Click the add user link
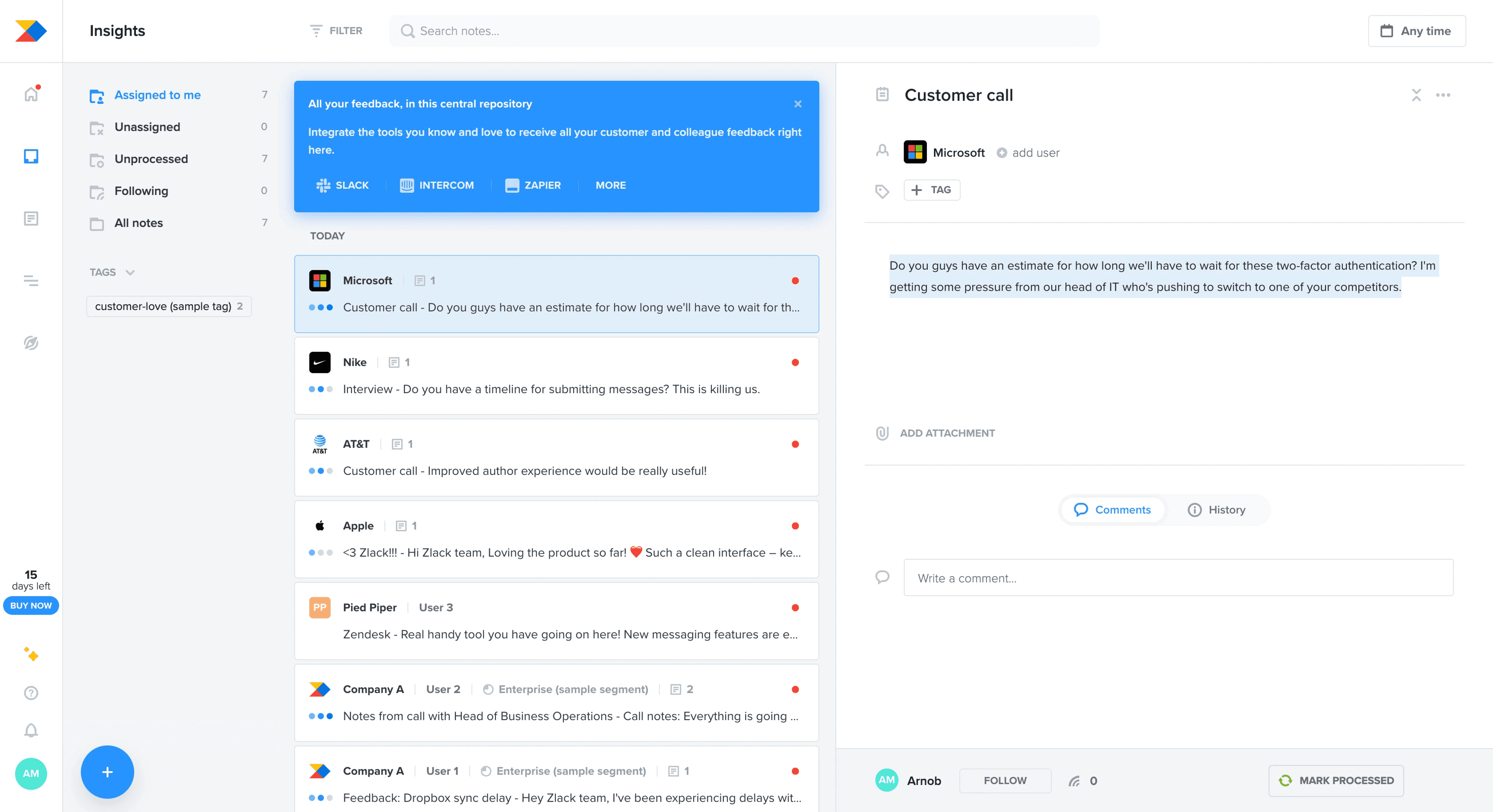 1035,153
